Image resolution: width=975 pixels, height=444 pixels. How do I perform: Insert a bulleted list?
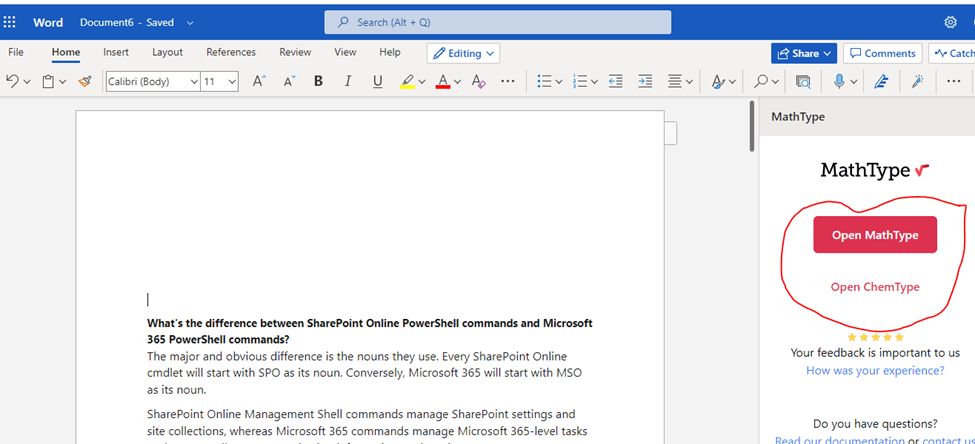pyautogui.click(x=544, y=81)
